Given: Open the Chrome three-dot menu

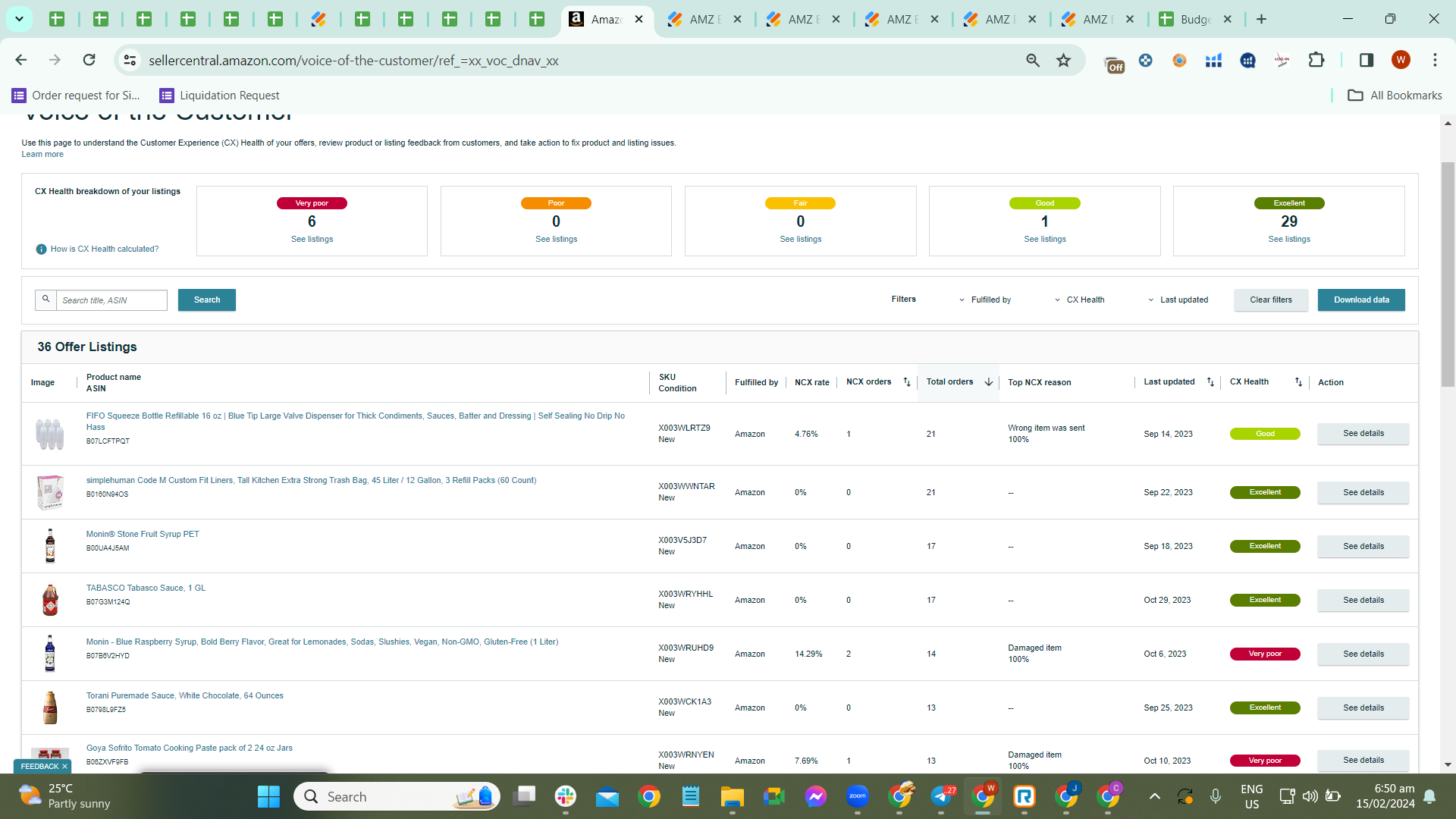Looking at the screenshot, I should click(x=1435, y=60).
